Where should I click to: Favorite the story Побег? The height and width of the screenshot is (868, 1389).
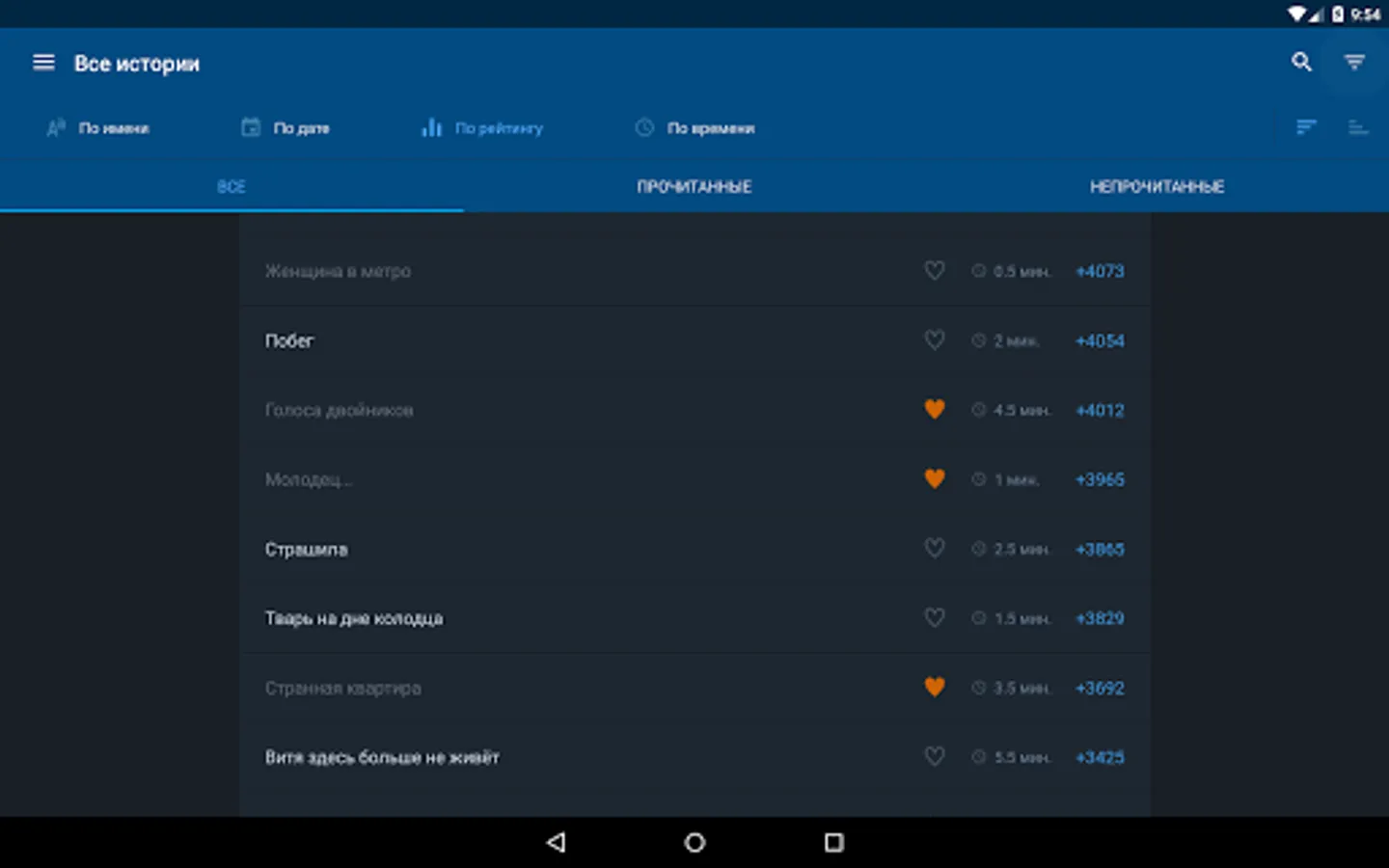[935, 340]
